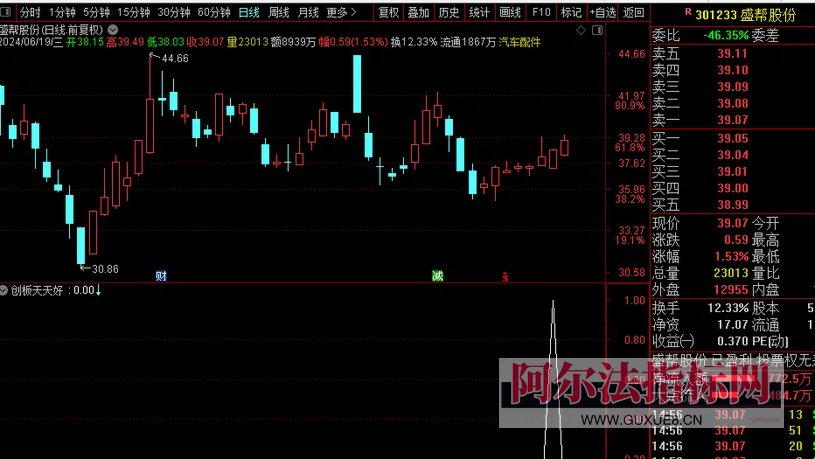Click the 净资 value 17.07

[x=732, y=325]
